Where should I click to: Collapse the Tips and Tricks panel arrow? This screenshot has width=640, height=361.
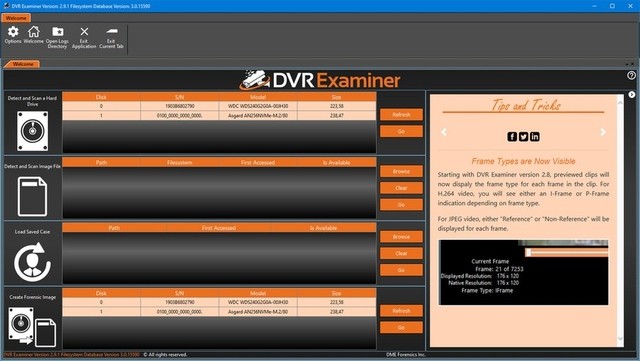pos(631,94)
